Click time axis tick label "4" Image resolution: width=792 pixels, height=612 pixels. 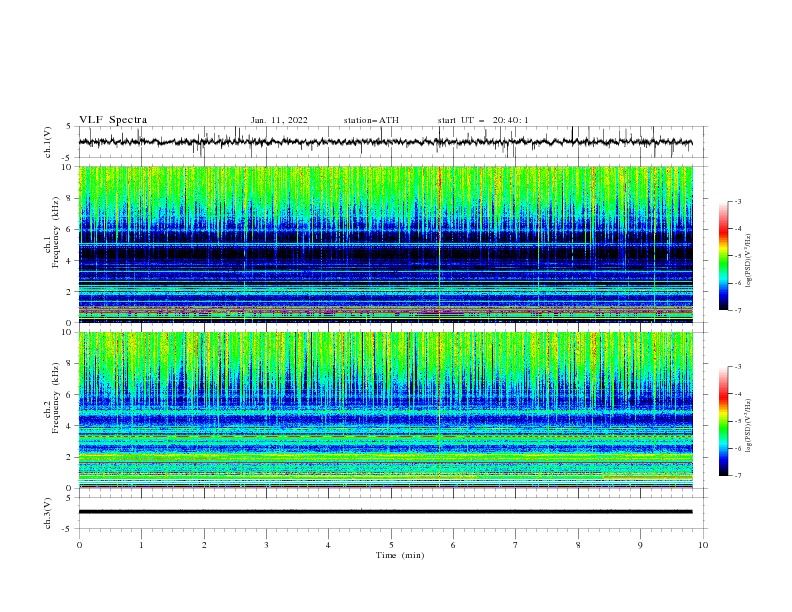click(328, 545)
